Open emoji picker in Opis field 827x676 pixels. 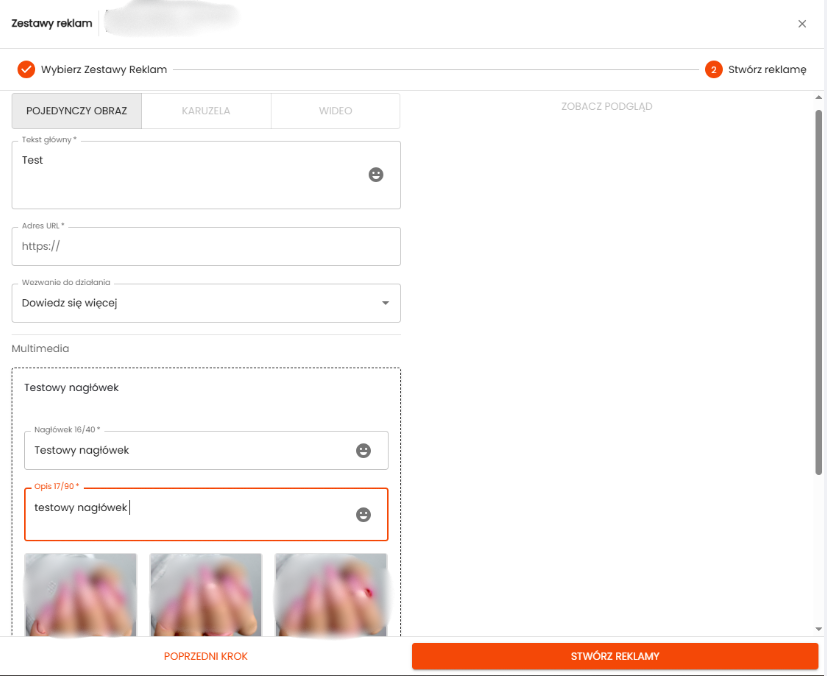[x=364, y=514]
